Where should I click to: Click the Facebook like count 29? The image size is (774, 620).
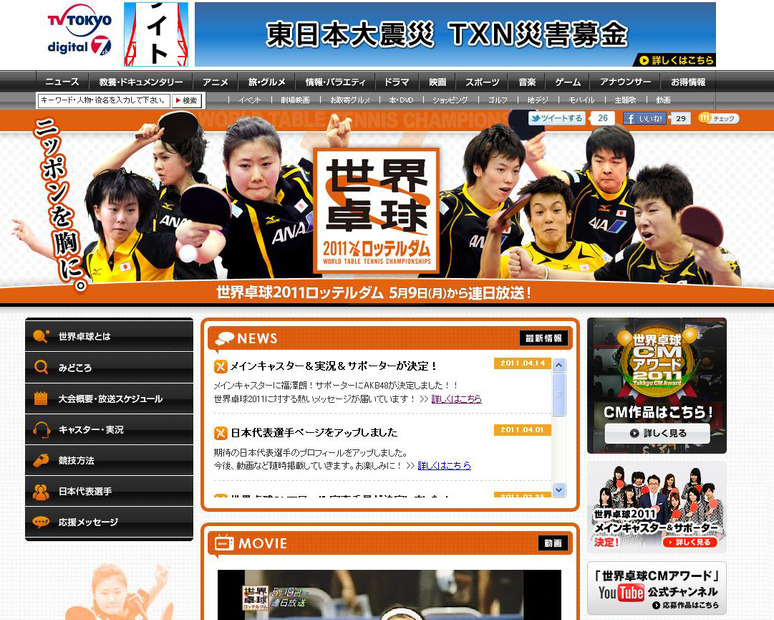click(x=681, y=118)
